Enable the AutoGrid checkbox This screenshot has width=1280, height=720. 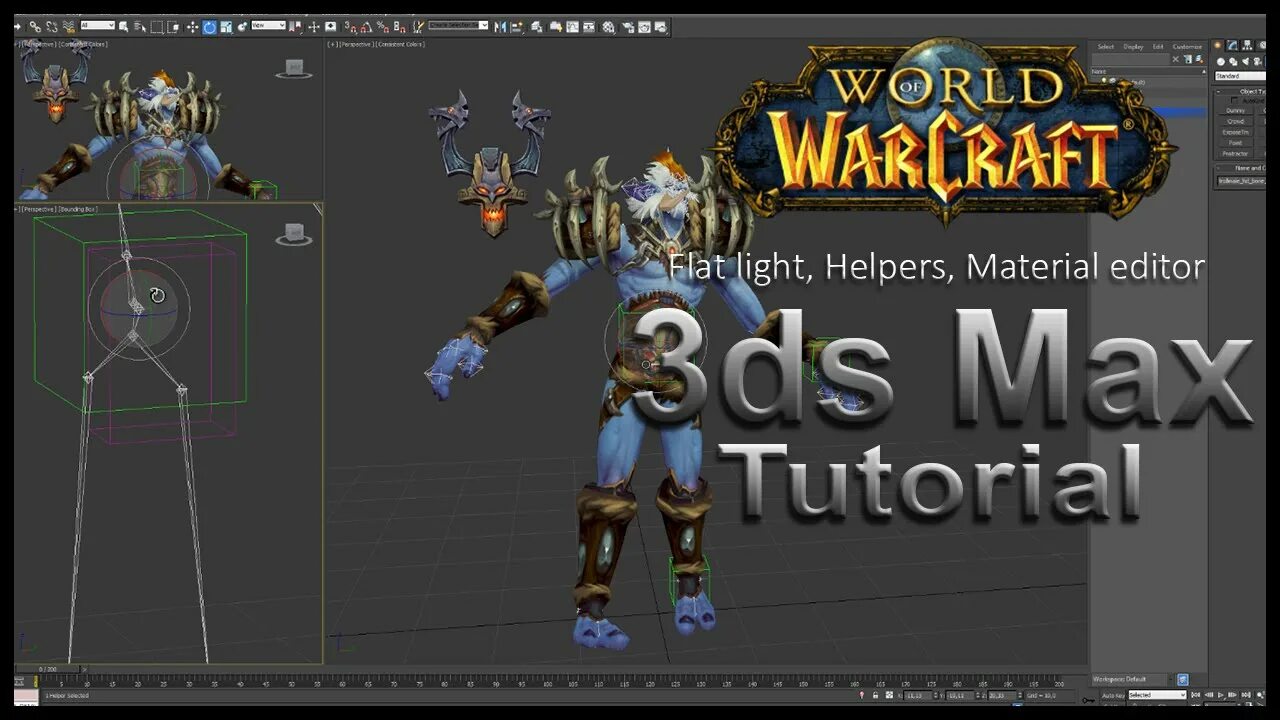pos(1235,100)
